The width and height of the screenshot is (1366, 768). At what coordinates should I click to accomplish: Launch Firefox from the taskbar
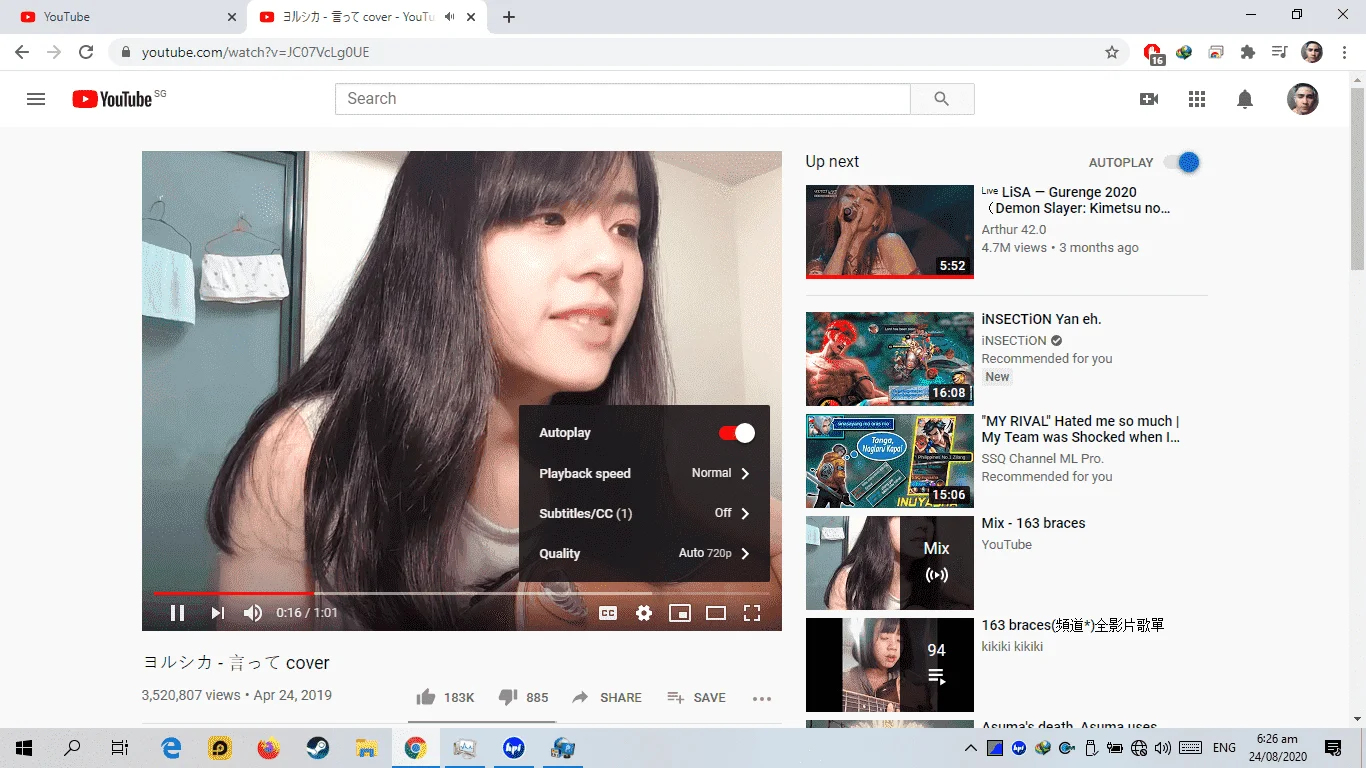pos(269,748)
